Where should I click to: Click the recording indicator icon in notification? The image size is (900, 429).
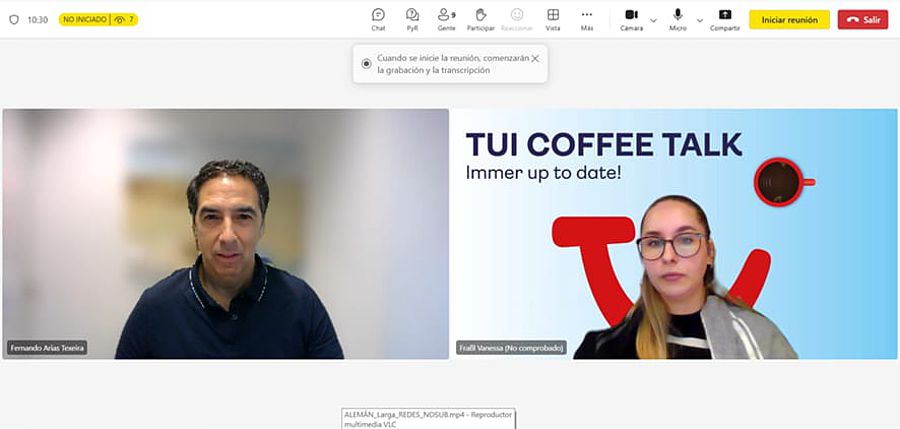366,64
